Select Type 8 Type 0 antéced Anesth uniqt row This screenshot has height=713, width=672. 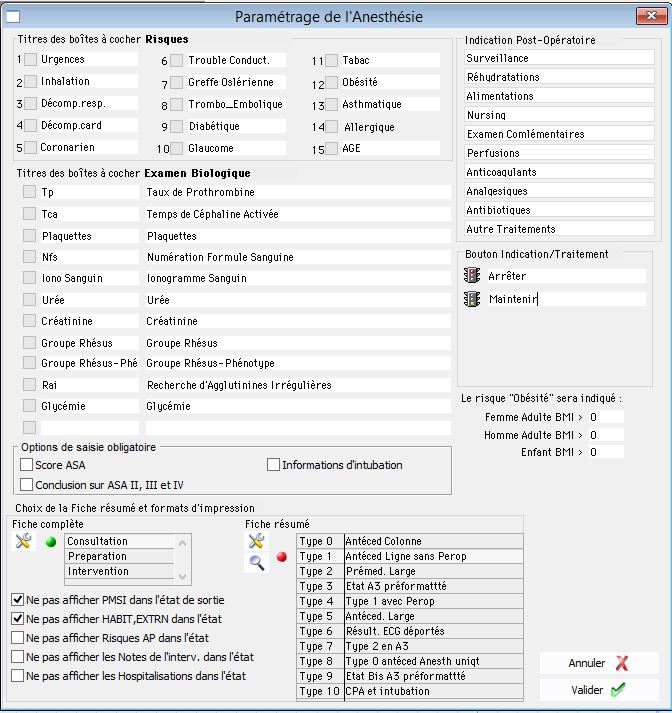410,661
